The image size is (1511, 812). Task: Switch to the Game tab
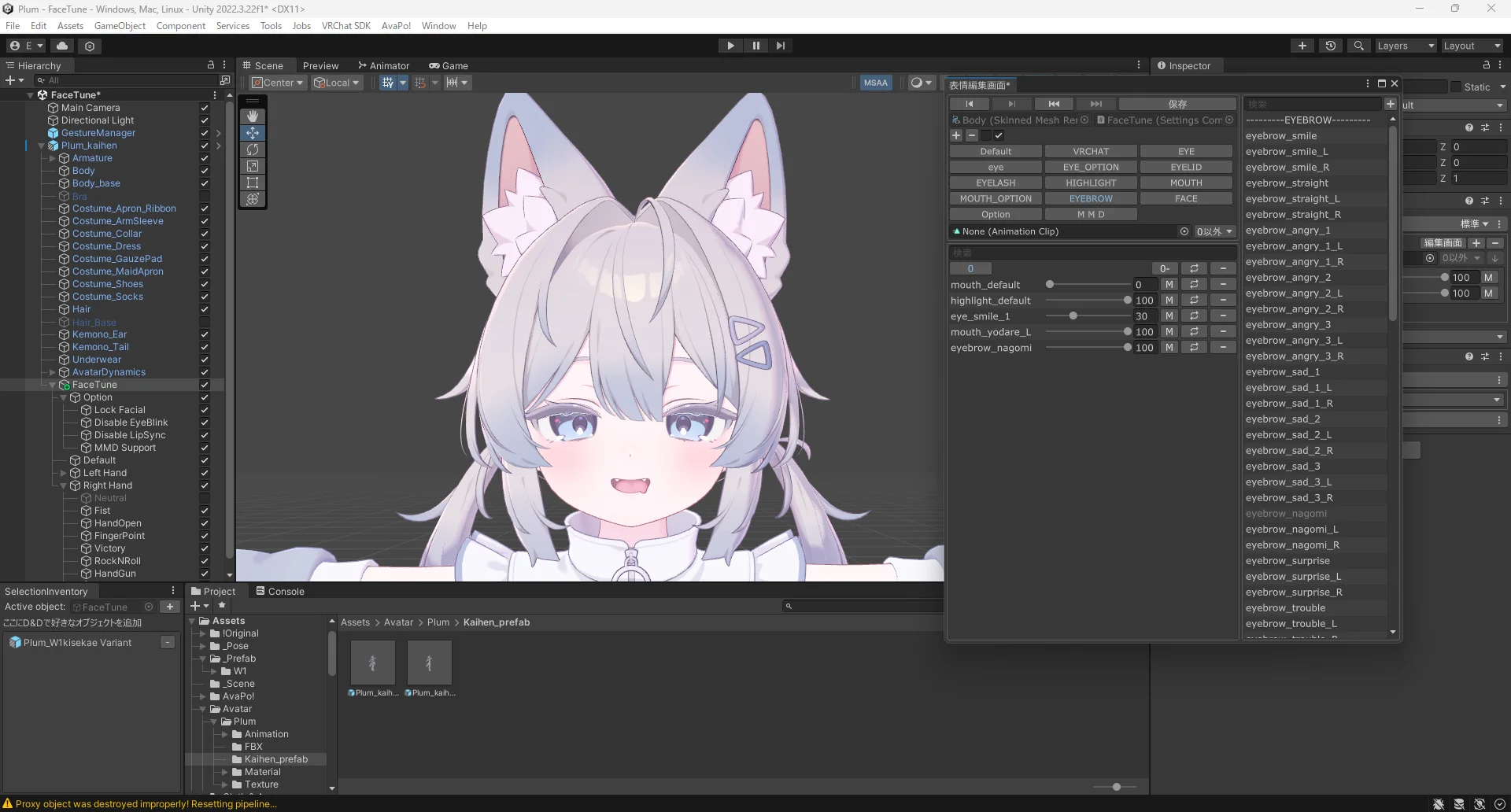coord(449,65)
